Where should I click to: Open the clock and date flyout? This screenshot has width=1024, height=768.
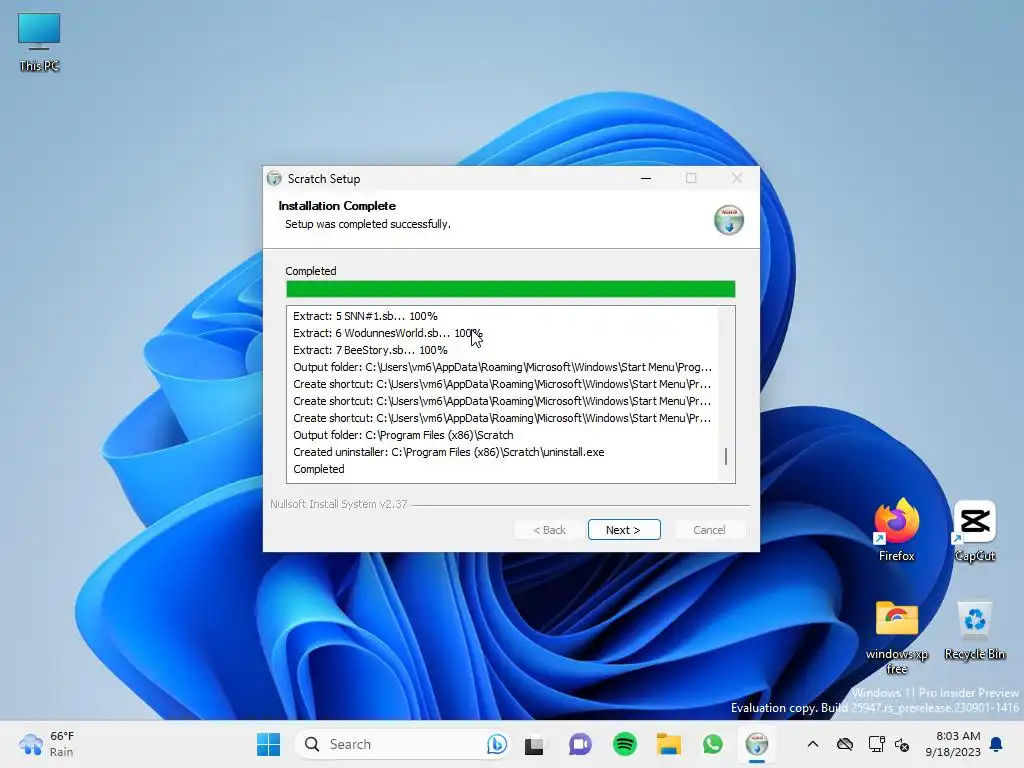point(953,744)
